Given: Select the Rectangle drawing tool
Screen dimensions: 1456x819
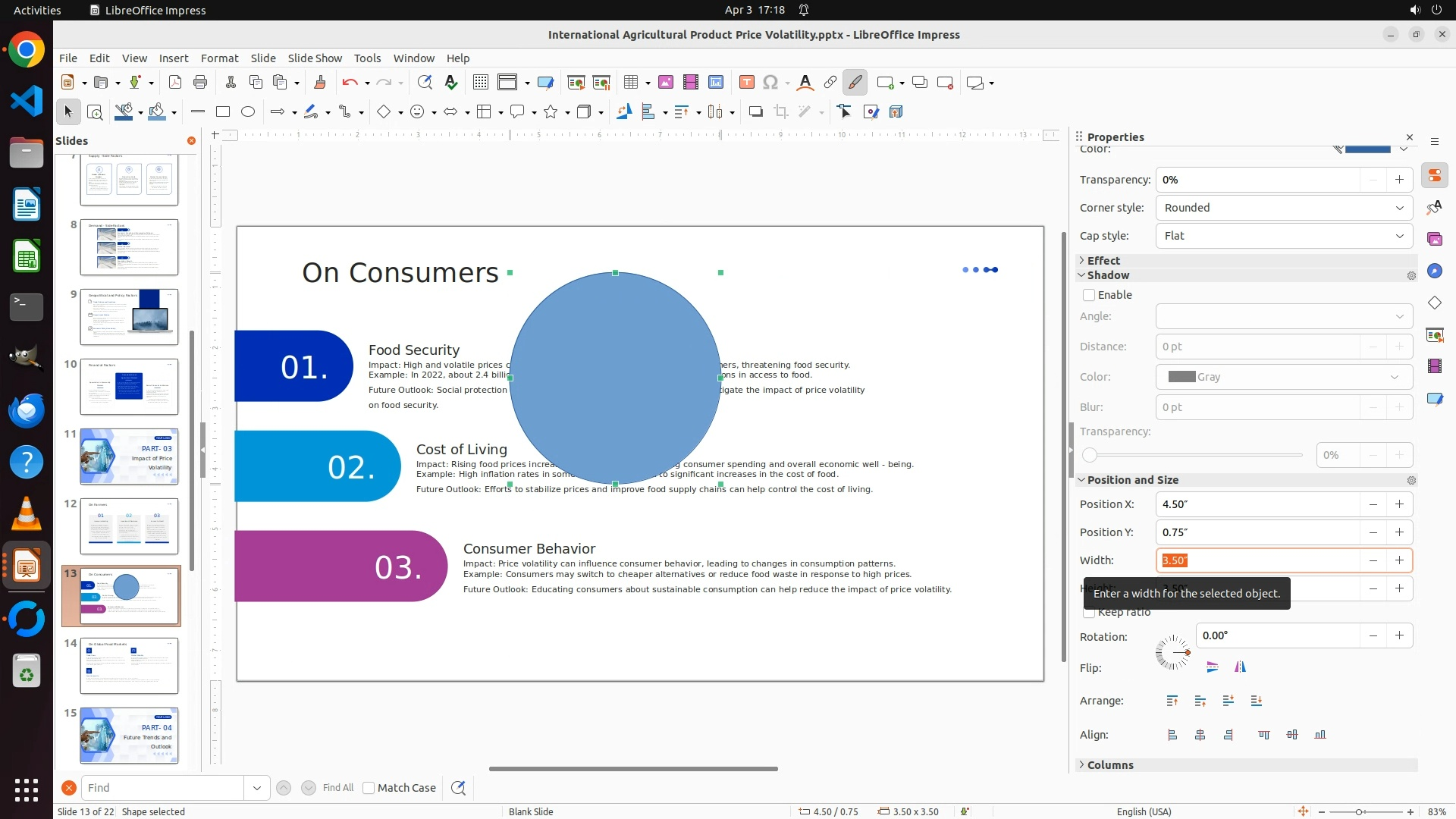Looking at the screenshot, I should click(x=223, y=112).
